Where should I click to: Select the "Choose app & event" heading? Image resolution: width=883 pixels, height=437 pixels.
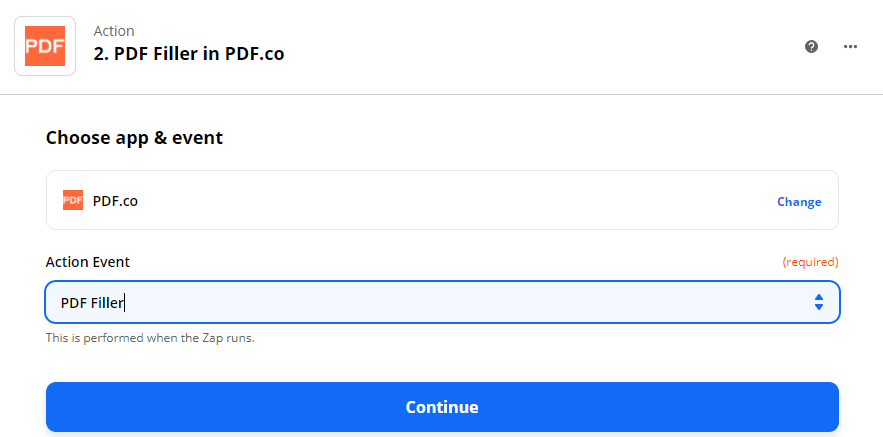point(134,137)
